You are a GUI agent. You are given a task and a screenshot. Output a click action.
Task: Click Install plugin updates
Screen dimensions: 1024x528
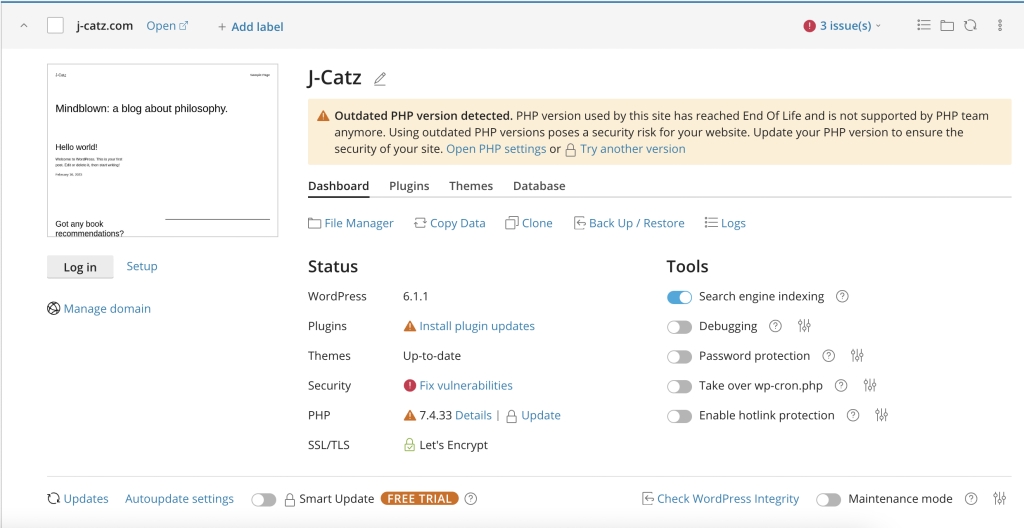click(477, 326)
